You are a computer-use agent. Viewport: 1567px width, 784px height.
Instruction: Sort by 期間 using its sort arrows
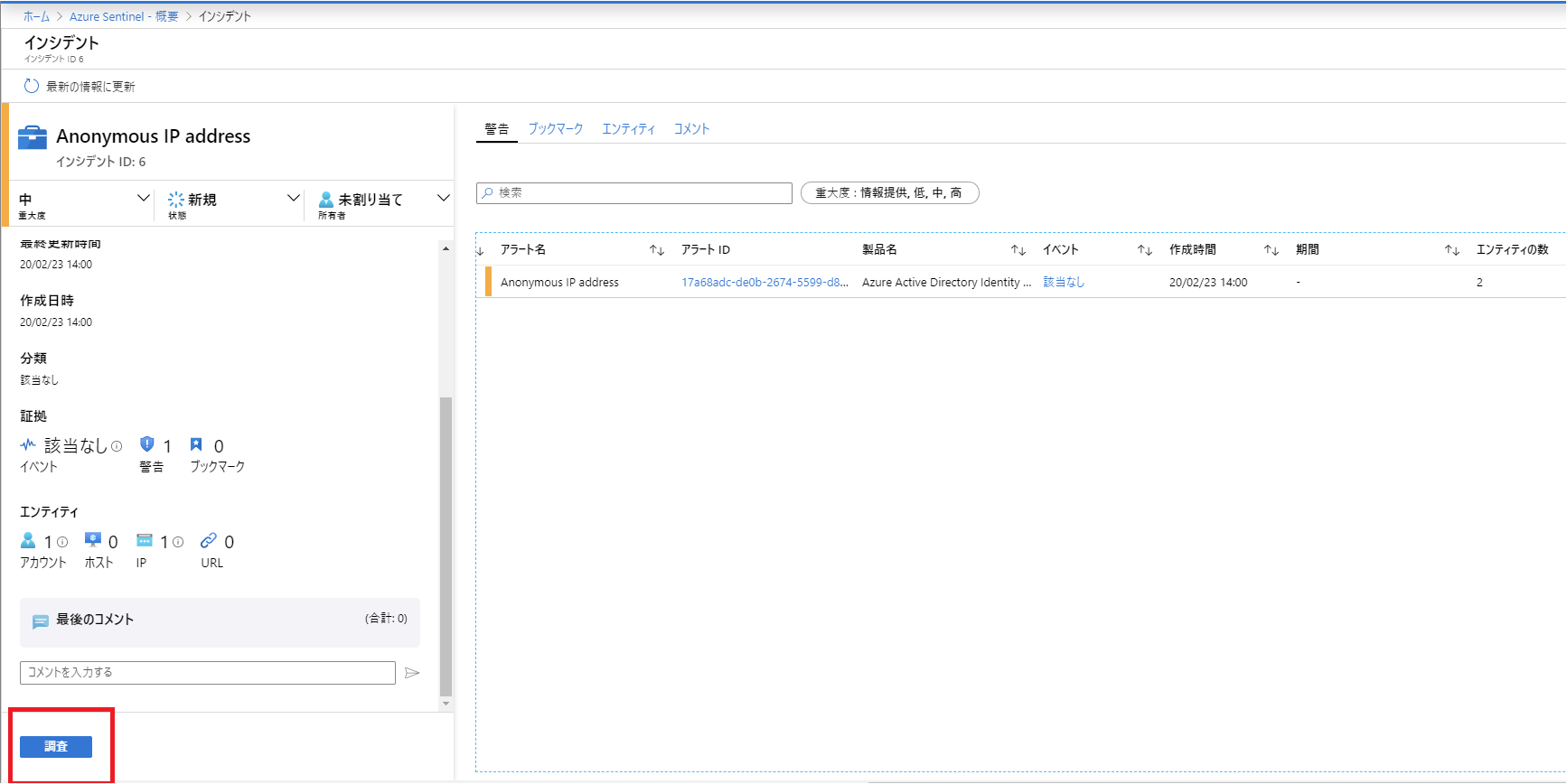pos(1452,250)
